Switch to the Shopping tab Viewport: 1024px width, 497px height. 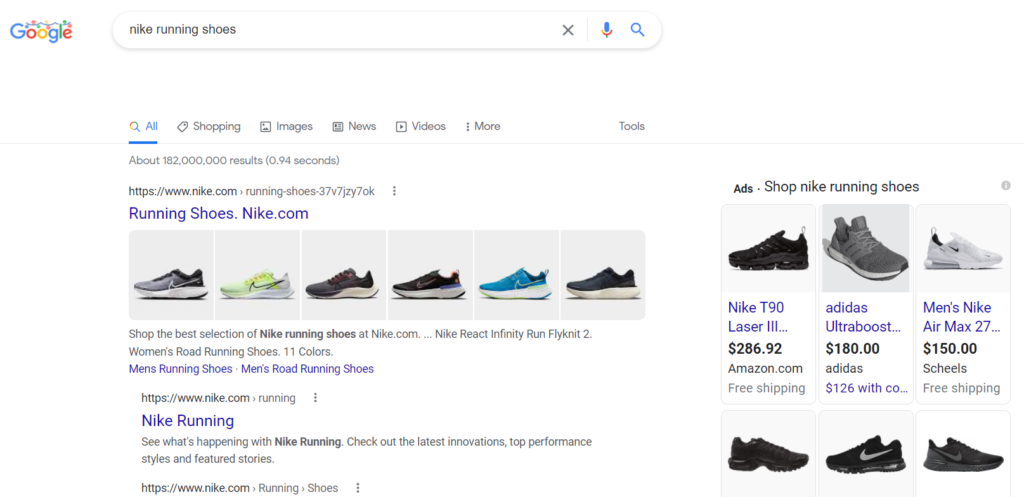(x=209, y=127)
